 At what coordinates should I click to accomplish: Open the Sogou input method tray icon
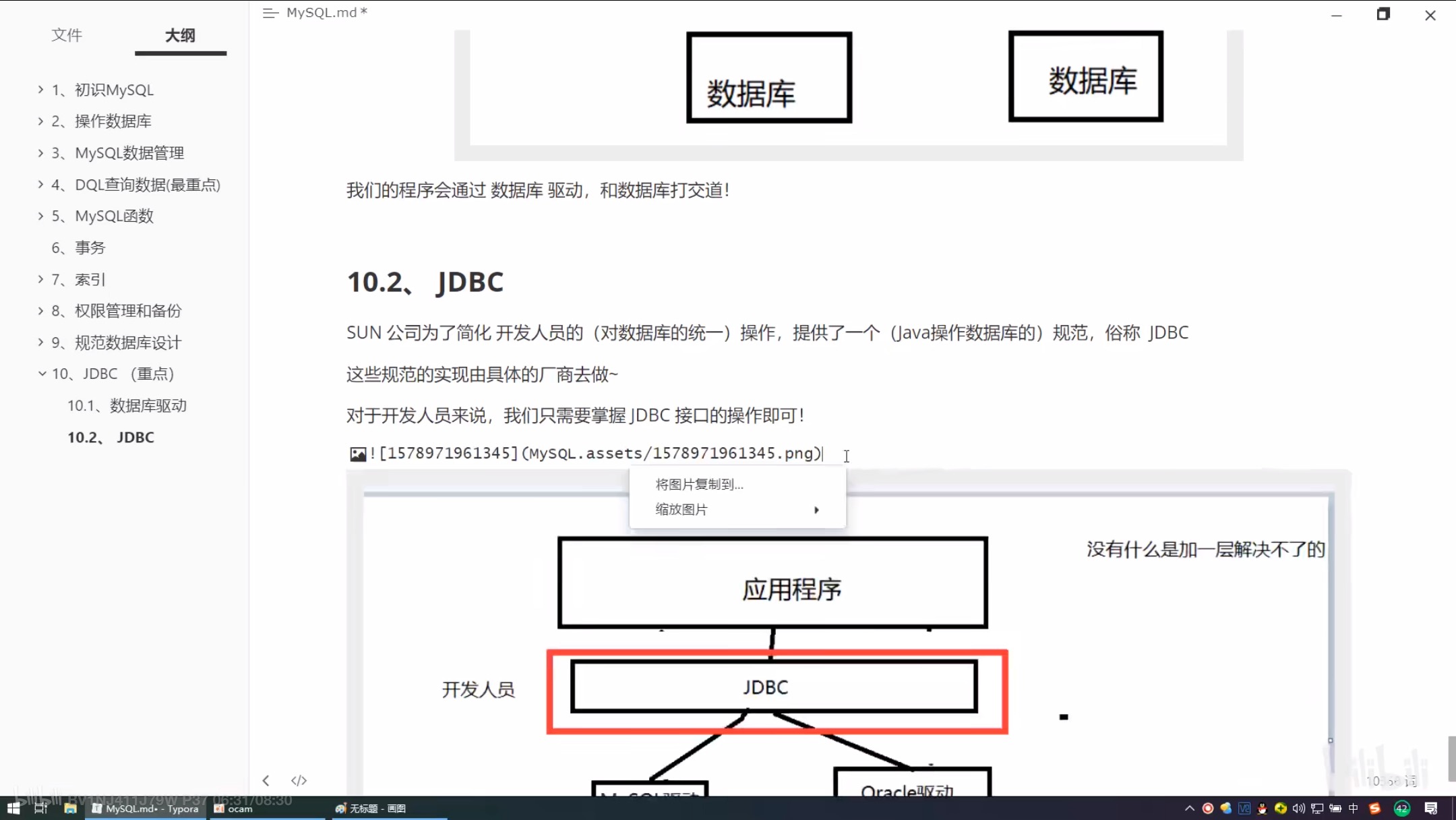coord(1375,808)
